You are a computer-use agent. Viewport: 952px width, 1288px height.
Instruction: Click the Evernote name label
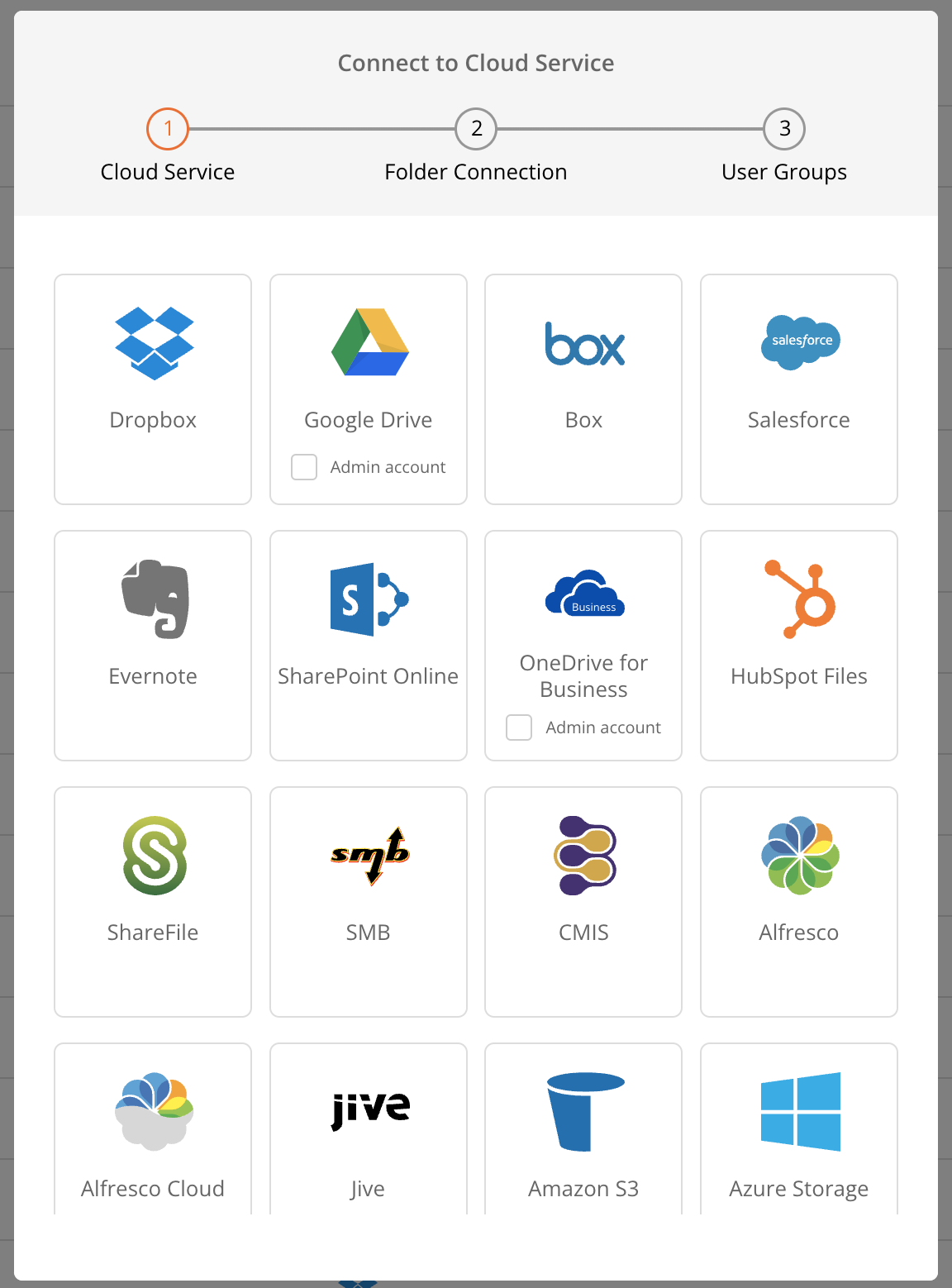click(153, 676)
